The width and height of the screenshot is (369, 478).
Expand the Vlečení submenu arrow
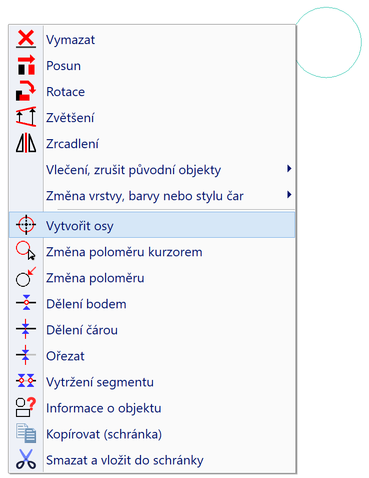tap(289, 169)
